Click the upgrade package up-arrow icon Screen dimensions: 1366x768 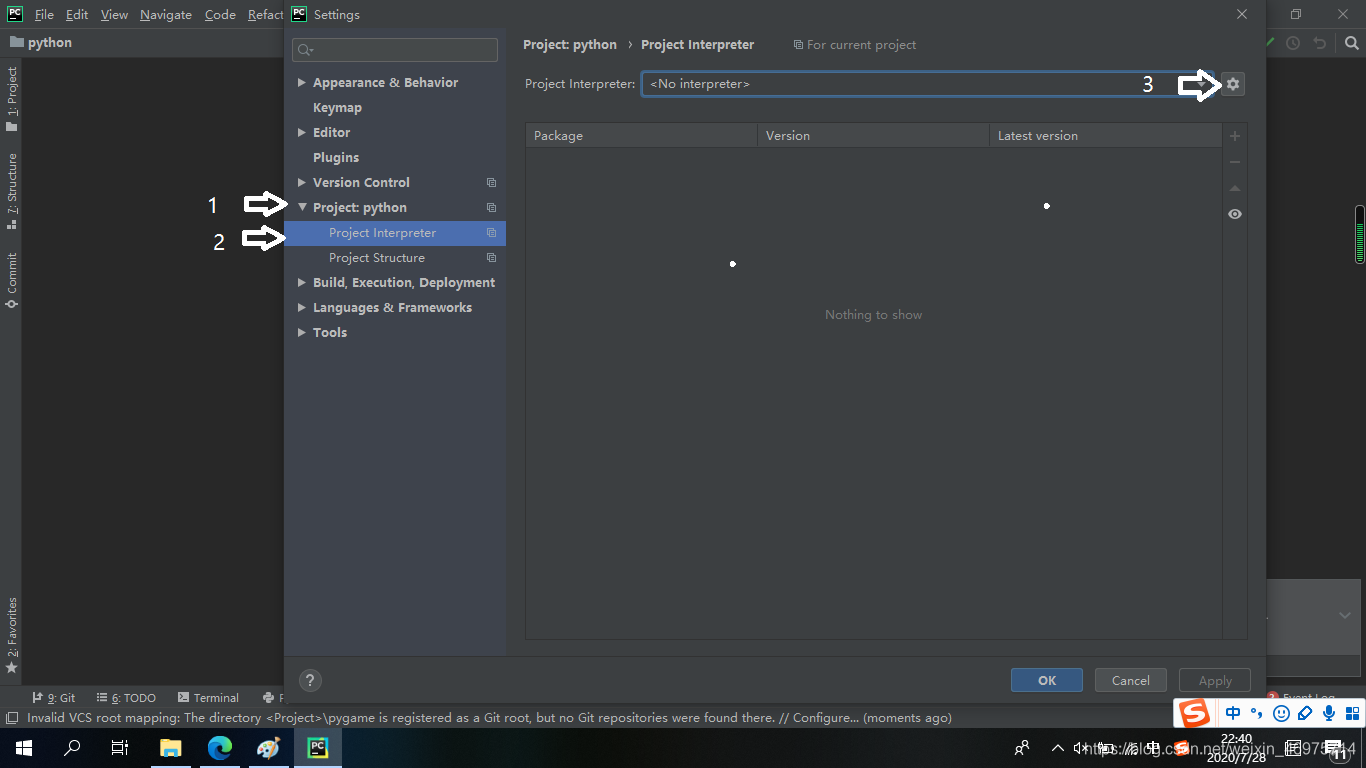[x=1235, y=188]
